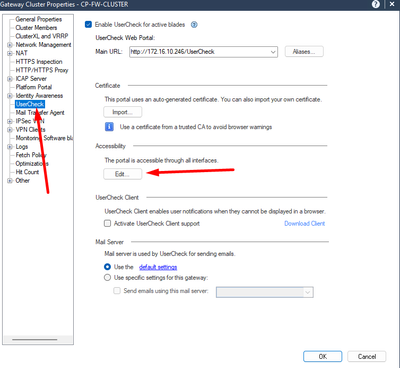Screen dimensions: 400x368
Task: Close the Gateway Cluster Properties dialog
Action: 392,4
